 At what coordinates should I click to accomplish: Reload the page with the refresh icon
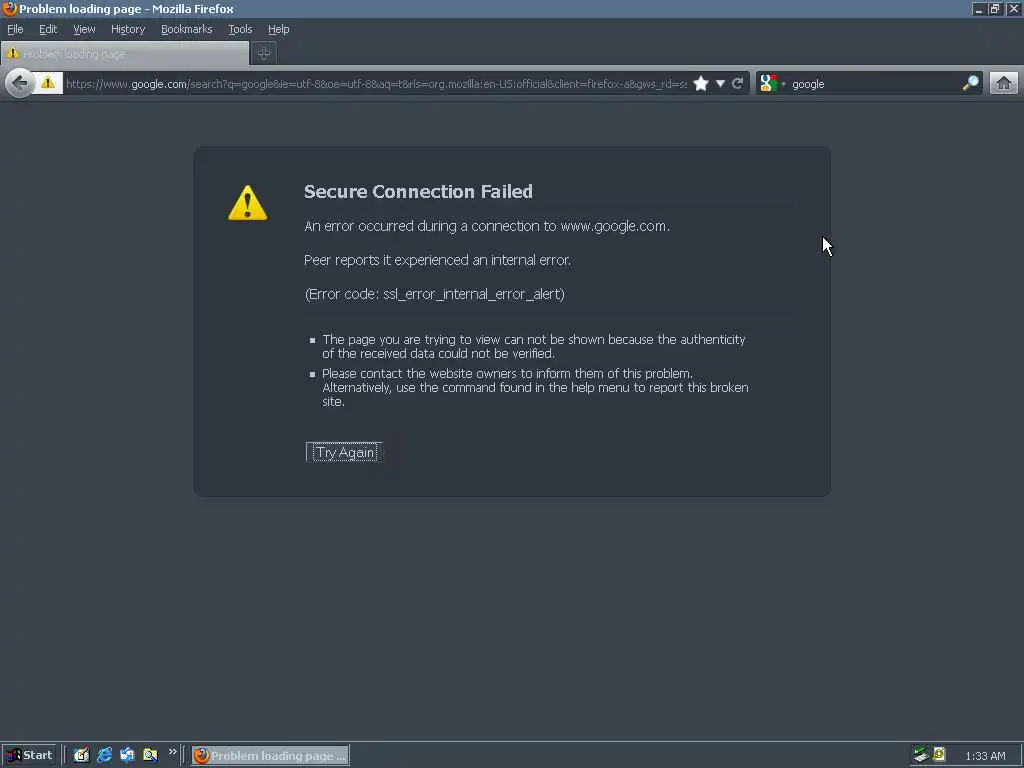(x=738, y=84)
